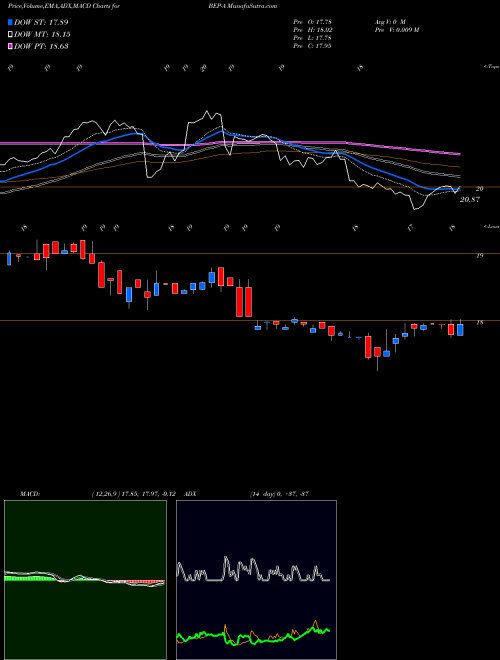Click the '(12,26,9) 17.85, 17.97, -0.12' MACD values
Image resolution: width=500 pixels, height=660 pixels.
click(x=136, y=494)
